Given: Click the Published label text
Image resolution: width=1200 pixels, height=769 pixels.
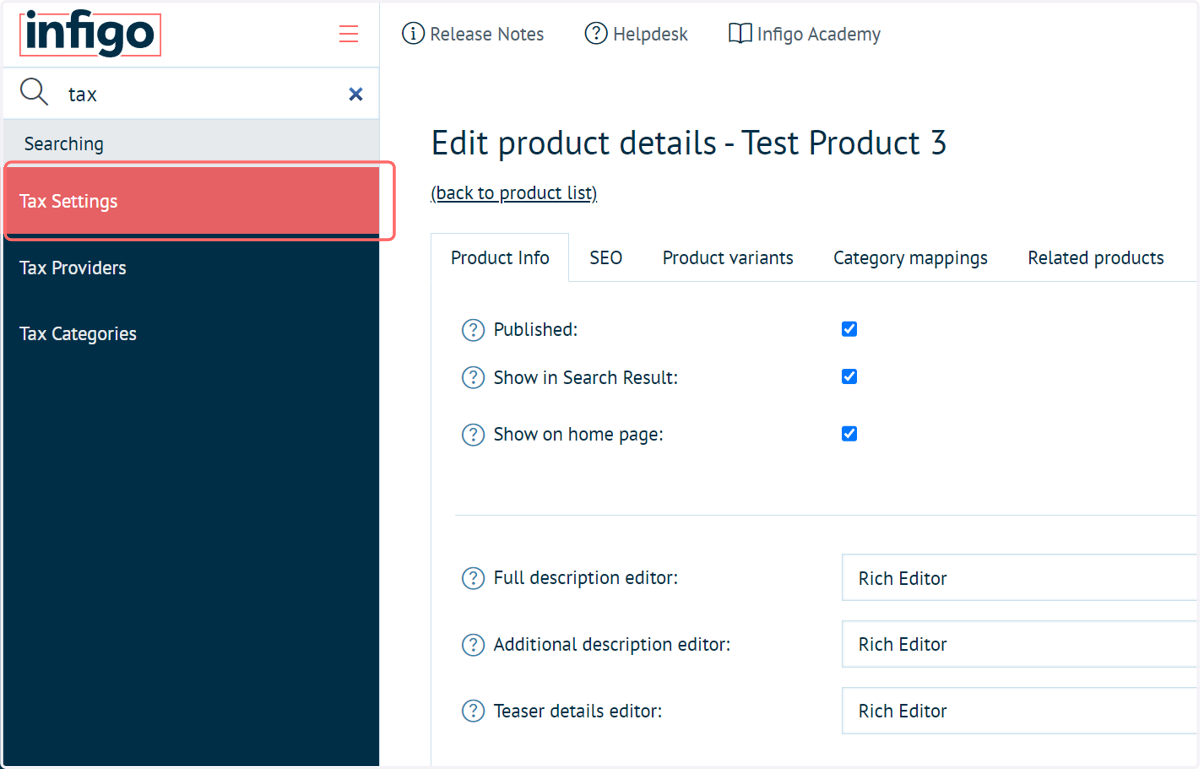Looking at the screenshot, I should pos(536,330).
